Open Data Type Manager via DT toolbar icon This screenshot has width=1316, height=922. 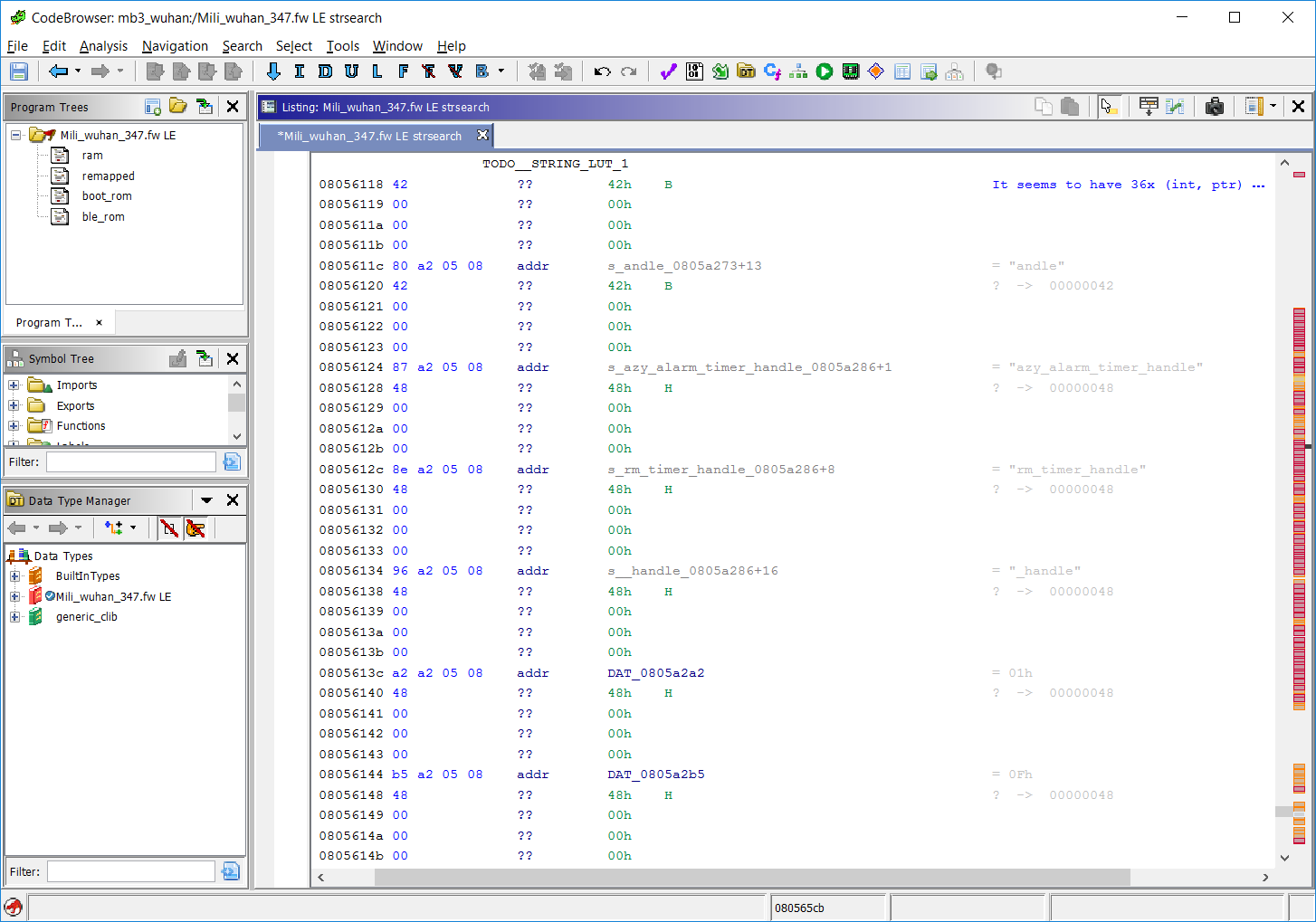(x=746, y=71)
